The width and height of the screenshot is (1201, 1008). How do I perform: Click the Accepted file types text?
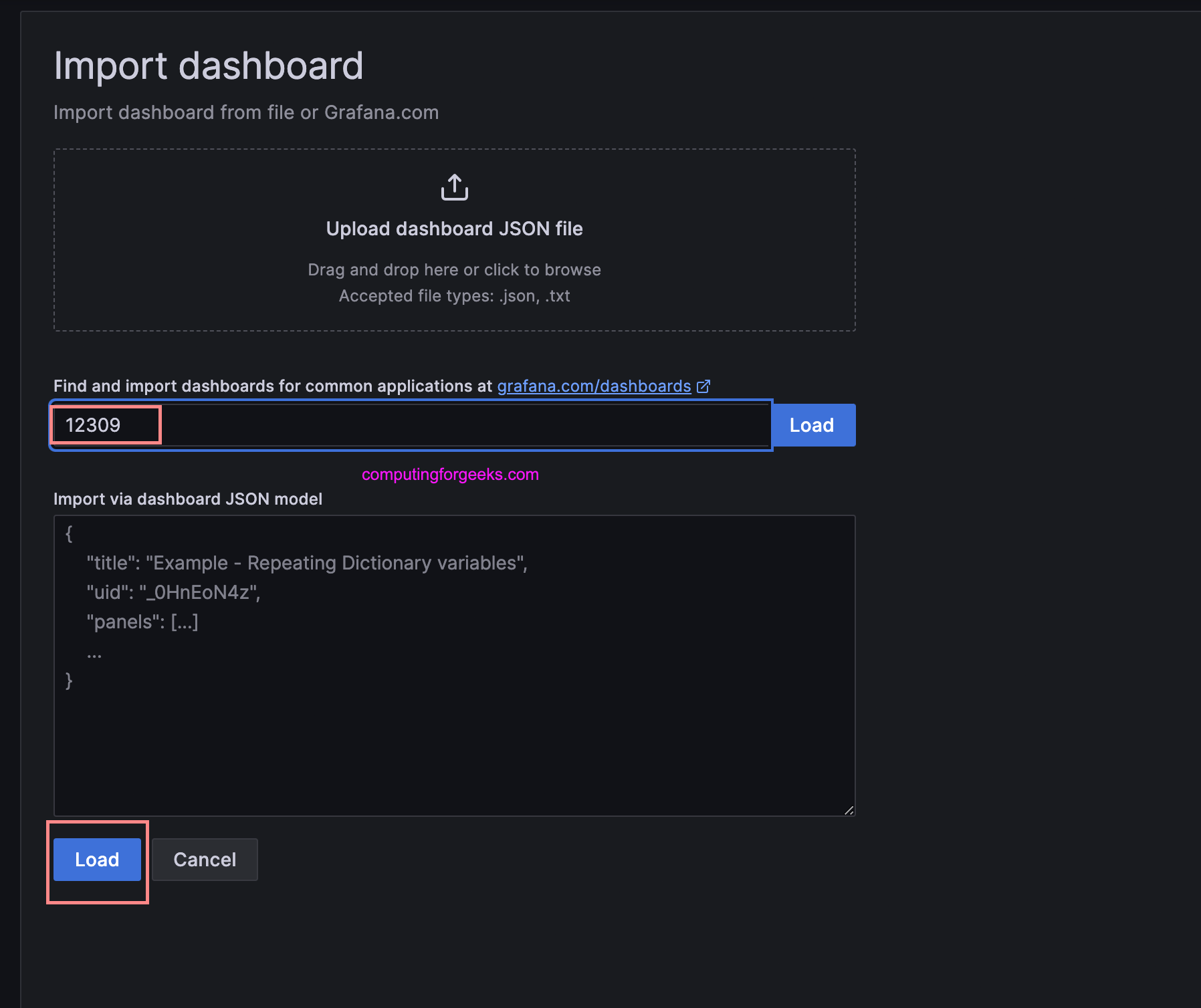(x=454, y=295)
